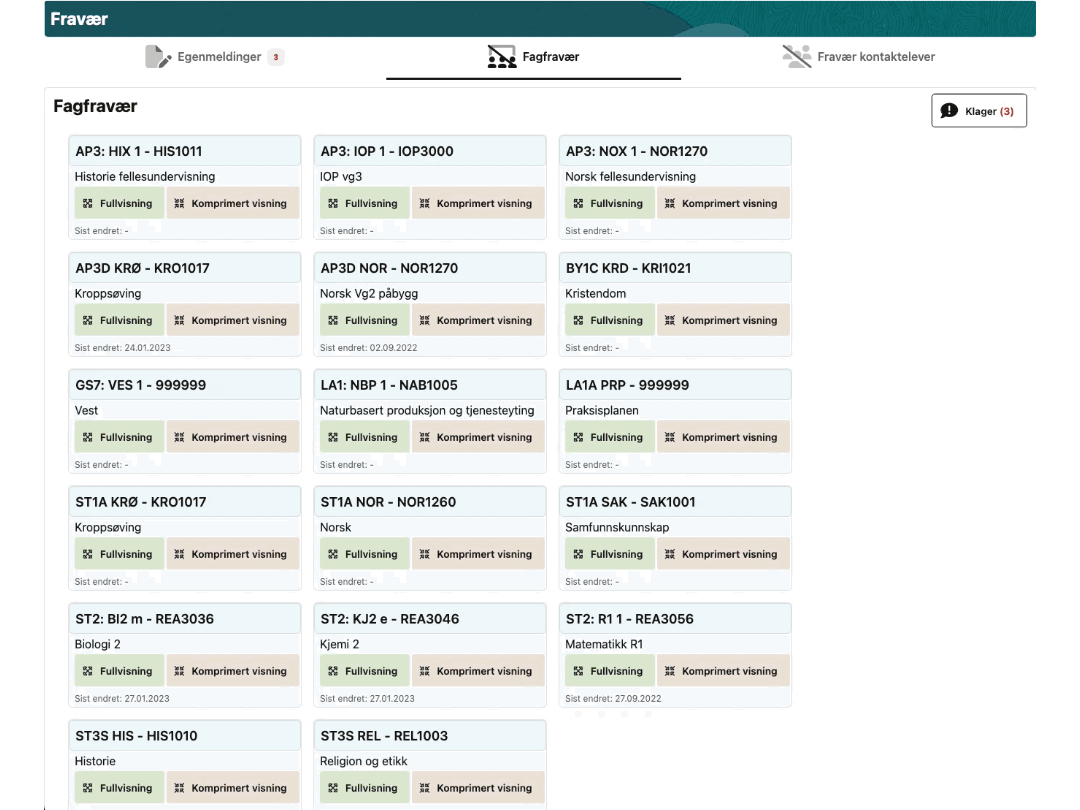Click the Egenmeldinger document icon
Screen dimensions: 1080x810
click(x=158, y=57)
